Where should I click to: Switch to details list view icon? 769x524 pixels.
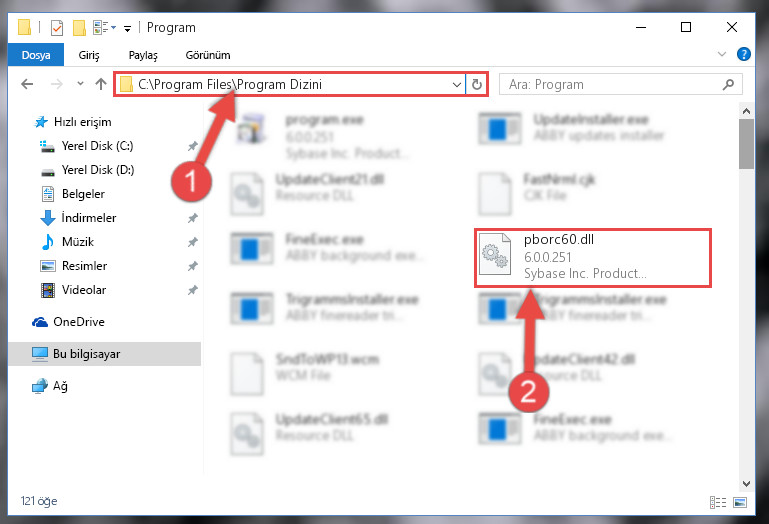pos(718,502)
